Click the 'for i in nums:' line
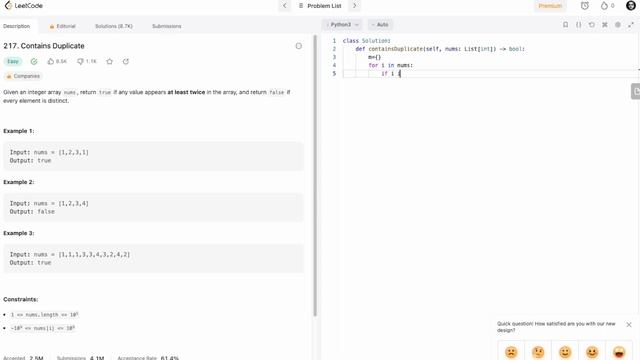 391,65
